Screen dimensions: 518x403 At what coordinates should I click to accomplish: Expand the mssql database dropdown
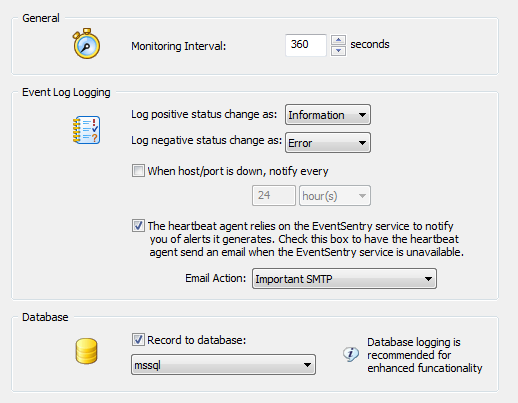(223, 365)
